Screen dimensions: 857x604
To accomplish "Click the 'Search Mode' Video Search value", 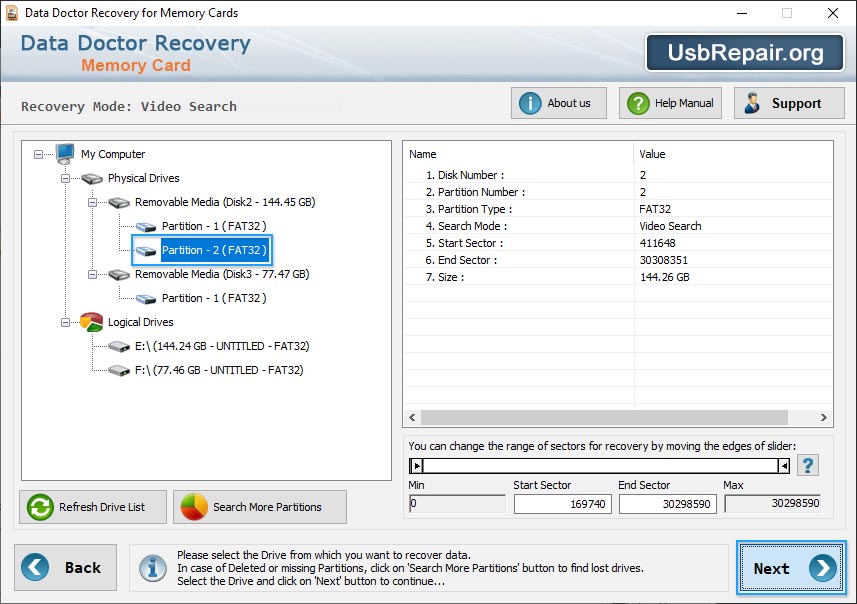I will [x=670, y=226].
